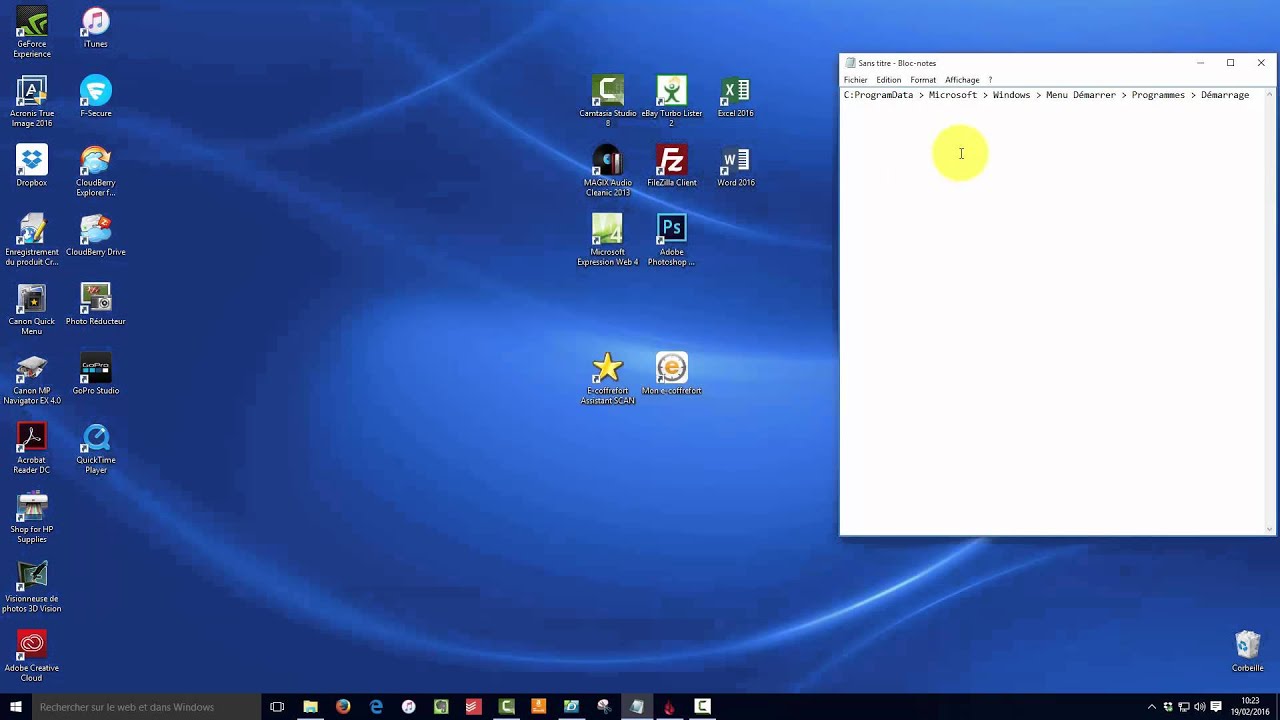1280x720 pixels.
Task: Select the CloudBerry Drive desktop icon
Action: point(95,236)
